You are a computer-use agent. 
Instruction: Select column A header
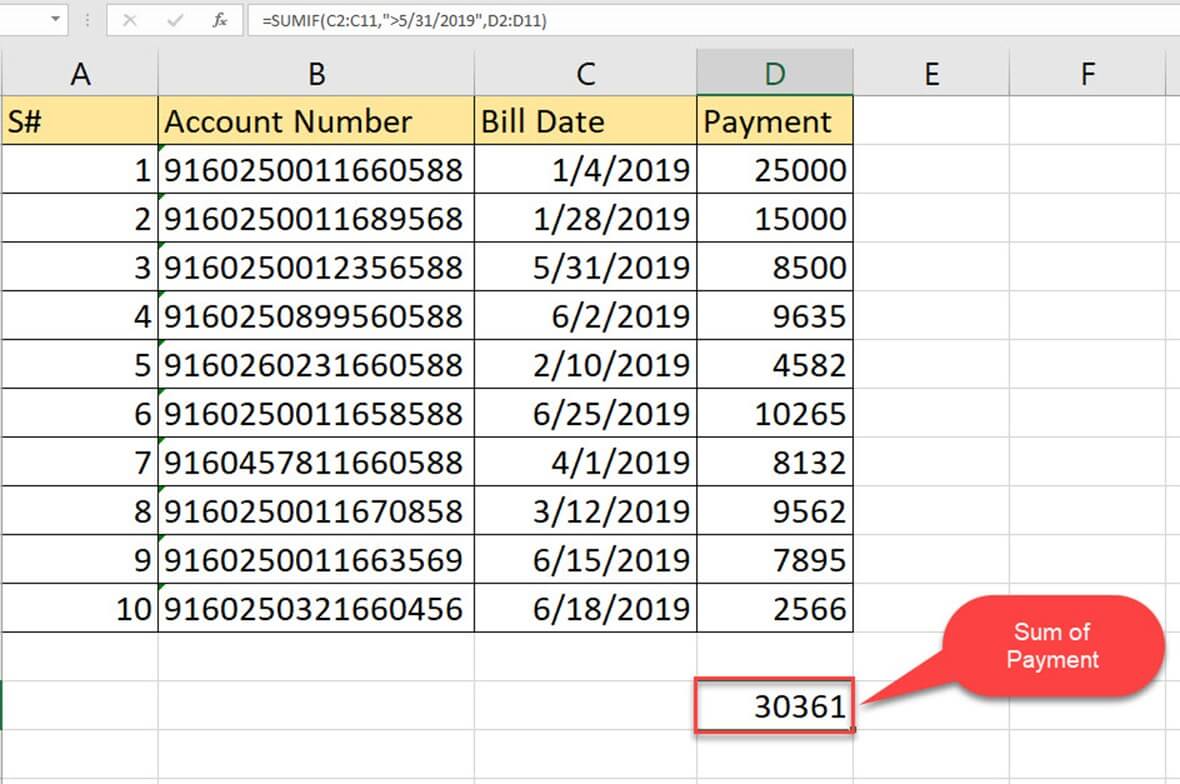pyautogui.click(x=79, y=73)
